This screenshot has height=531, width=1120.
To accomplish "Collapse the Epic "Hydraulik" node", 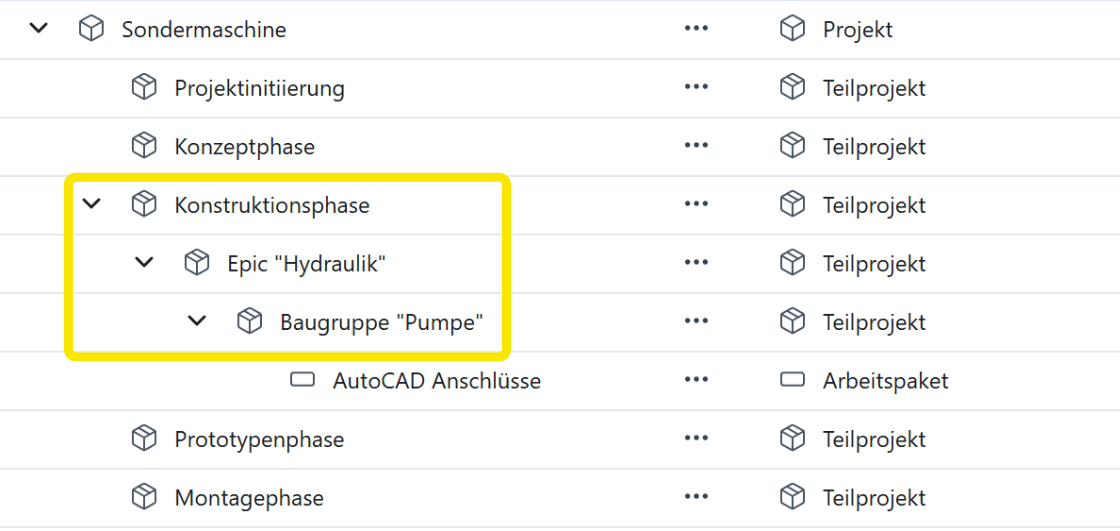I will (x=145, y=263).
